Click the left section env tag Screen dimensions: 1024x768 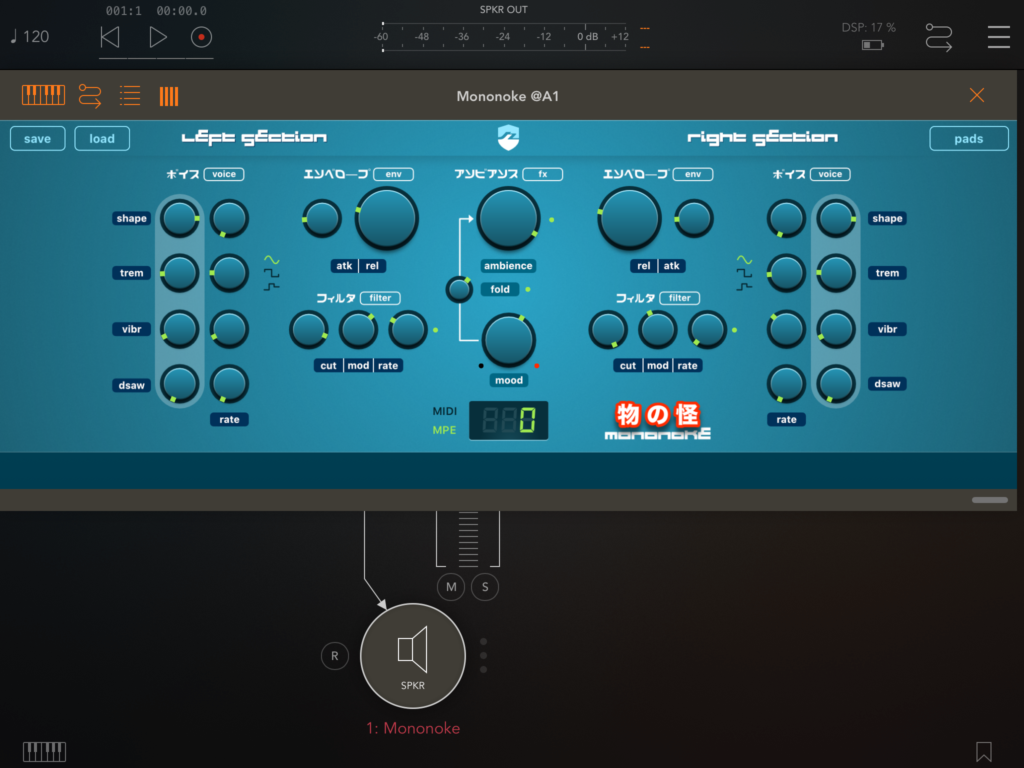394,174
